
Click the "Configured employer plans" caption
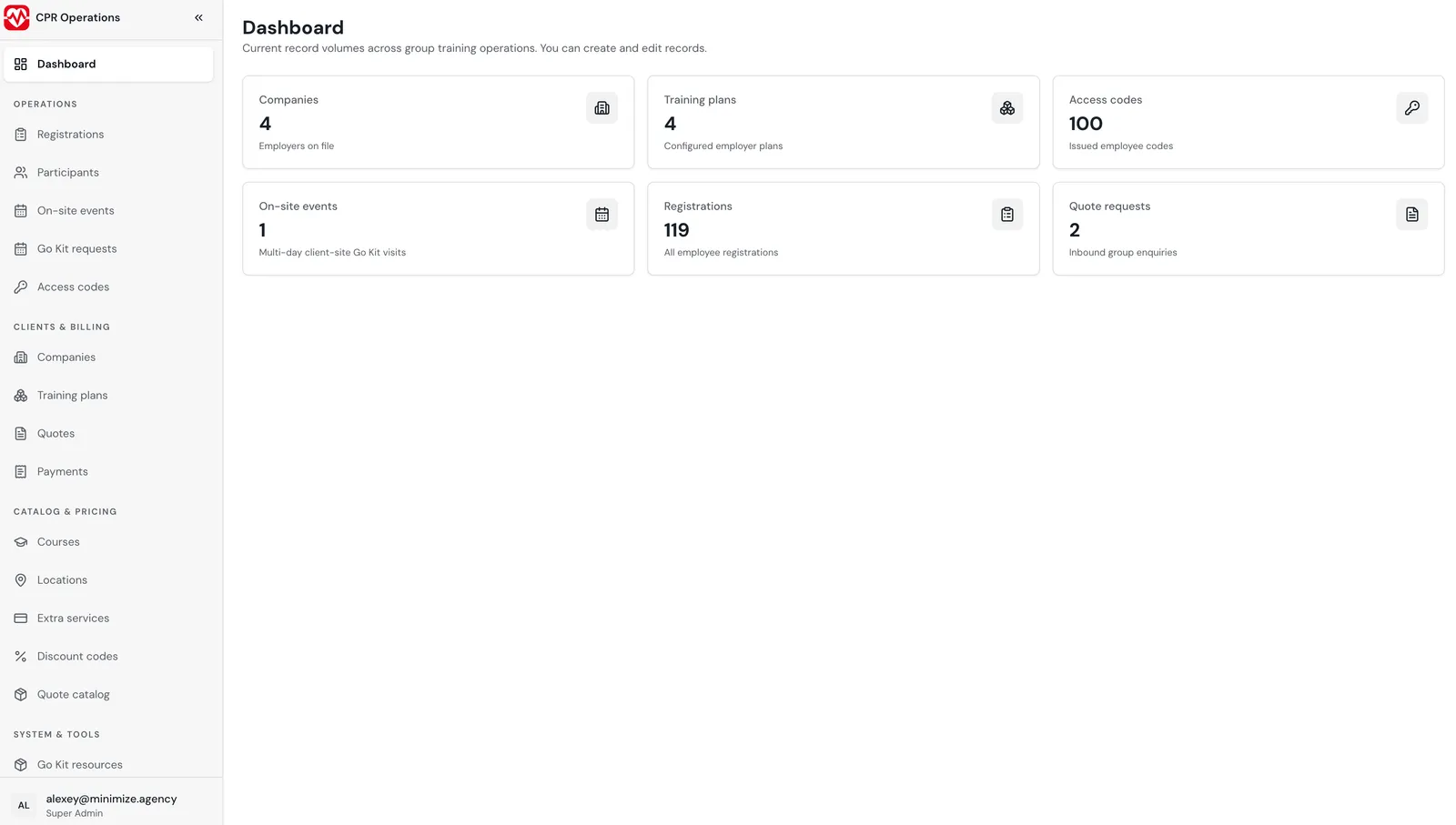[723, 146]
